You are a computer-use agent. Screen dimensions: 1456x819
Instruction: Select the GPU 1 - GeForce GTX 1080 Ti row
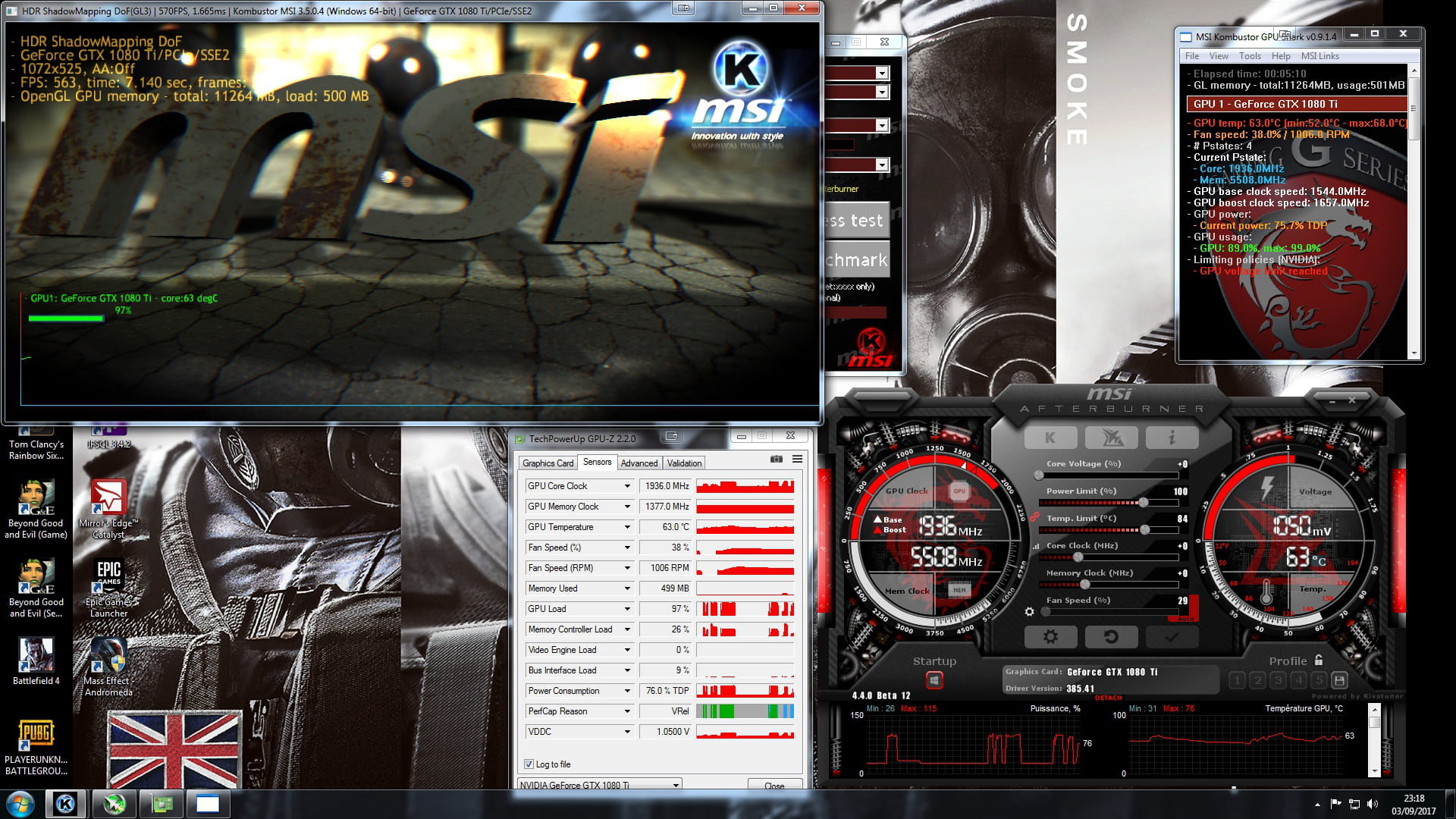point(1297,104)
